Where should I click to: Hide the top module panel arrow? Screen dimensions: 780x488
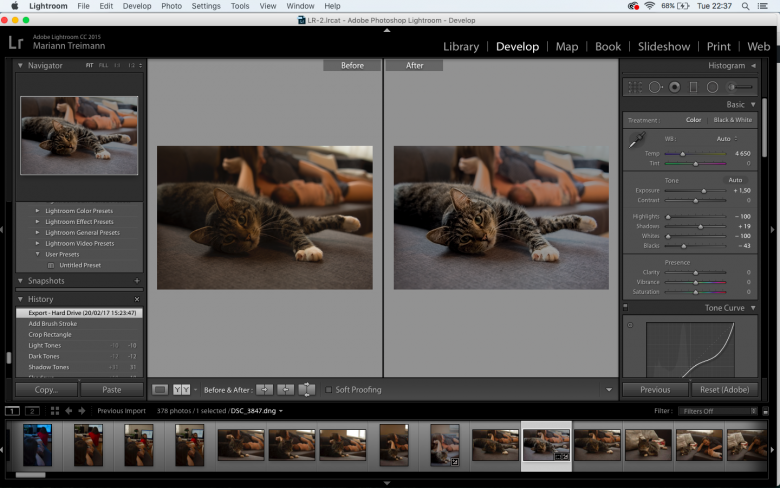387,30
